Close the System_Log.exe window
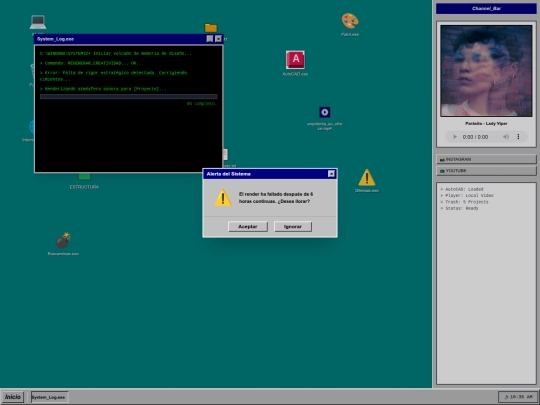 [x=218, y=39]
